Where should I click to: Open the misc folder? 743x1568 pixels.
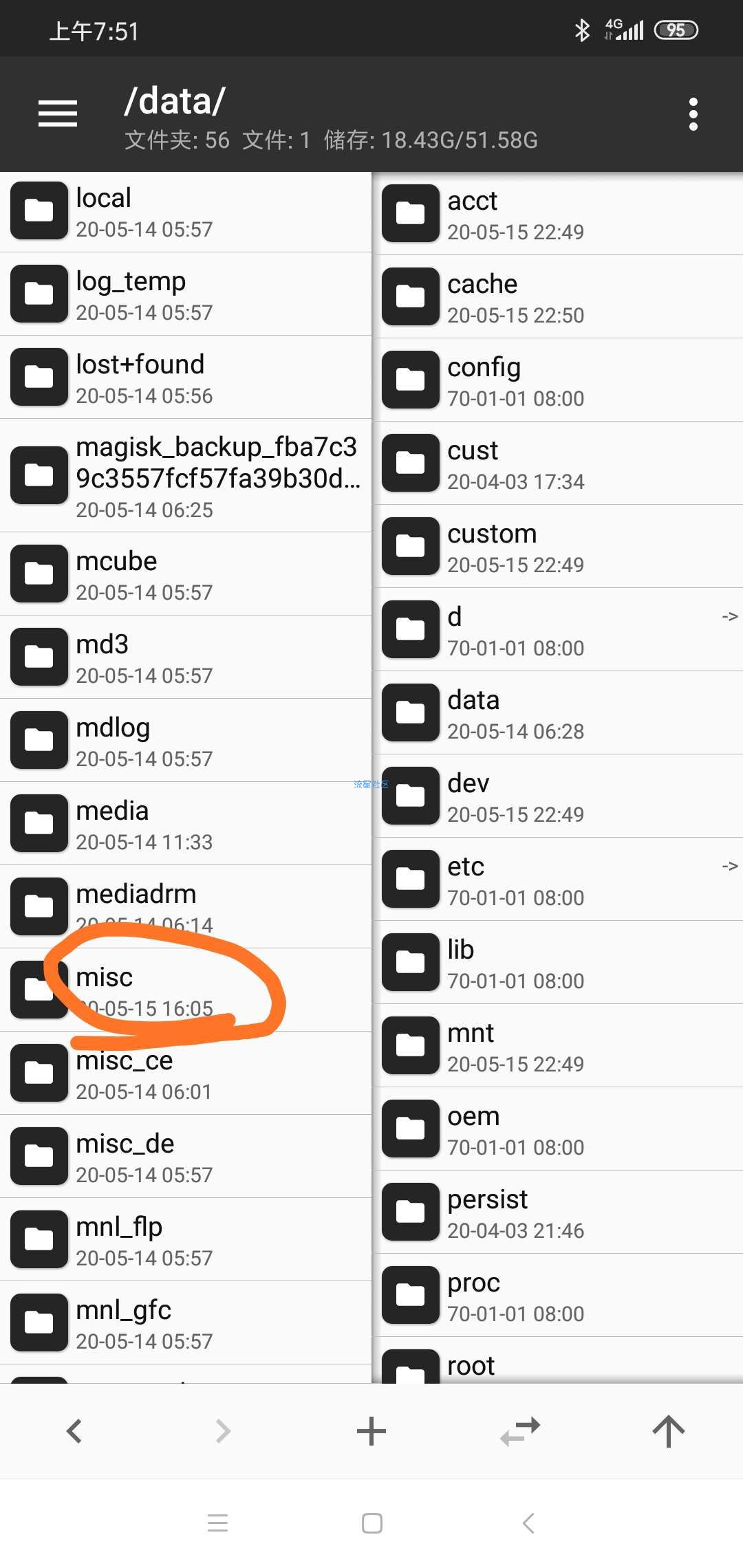(x=186, y=990)
